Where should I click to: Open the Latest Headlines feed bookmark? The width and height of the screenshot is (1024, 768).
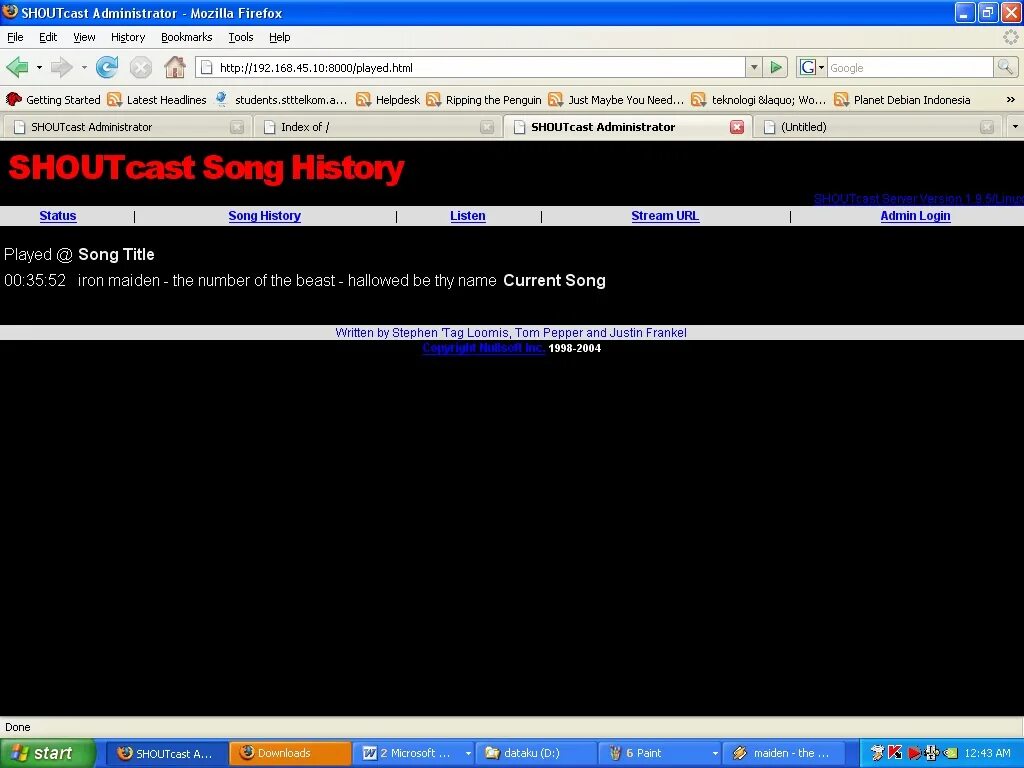click(157, 100)
